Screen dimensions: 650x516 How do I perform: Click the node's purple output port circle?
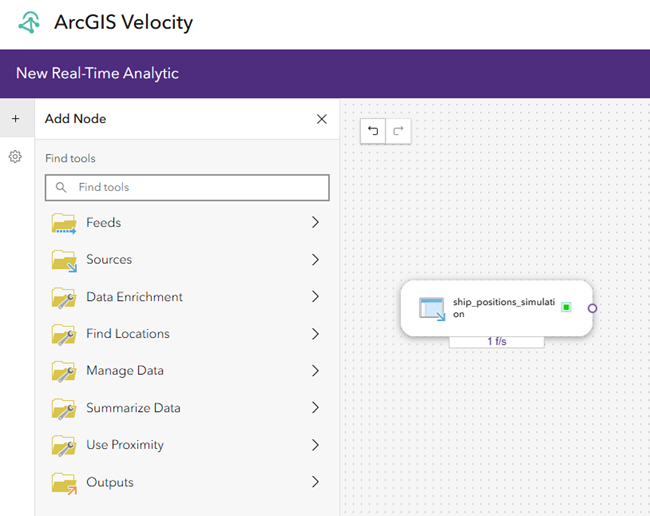point(592,308)
